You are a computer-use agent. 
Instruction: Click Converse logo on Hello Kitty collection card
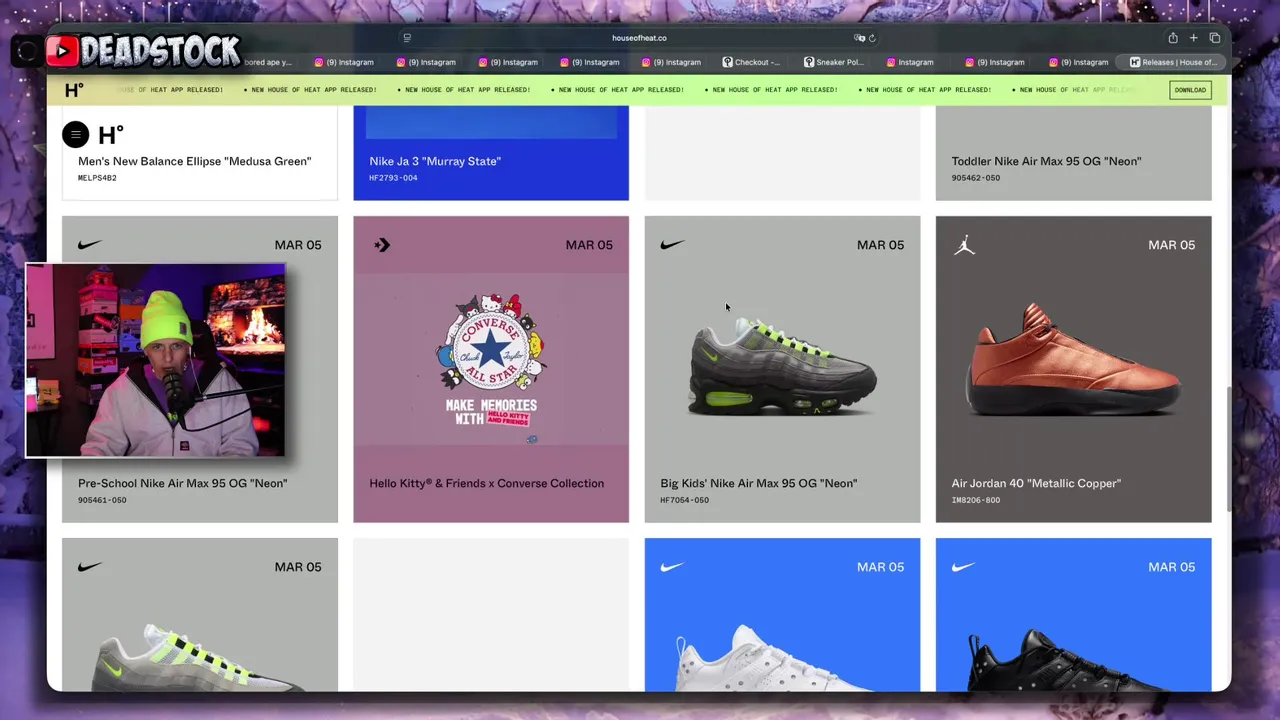(381, 245)
